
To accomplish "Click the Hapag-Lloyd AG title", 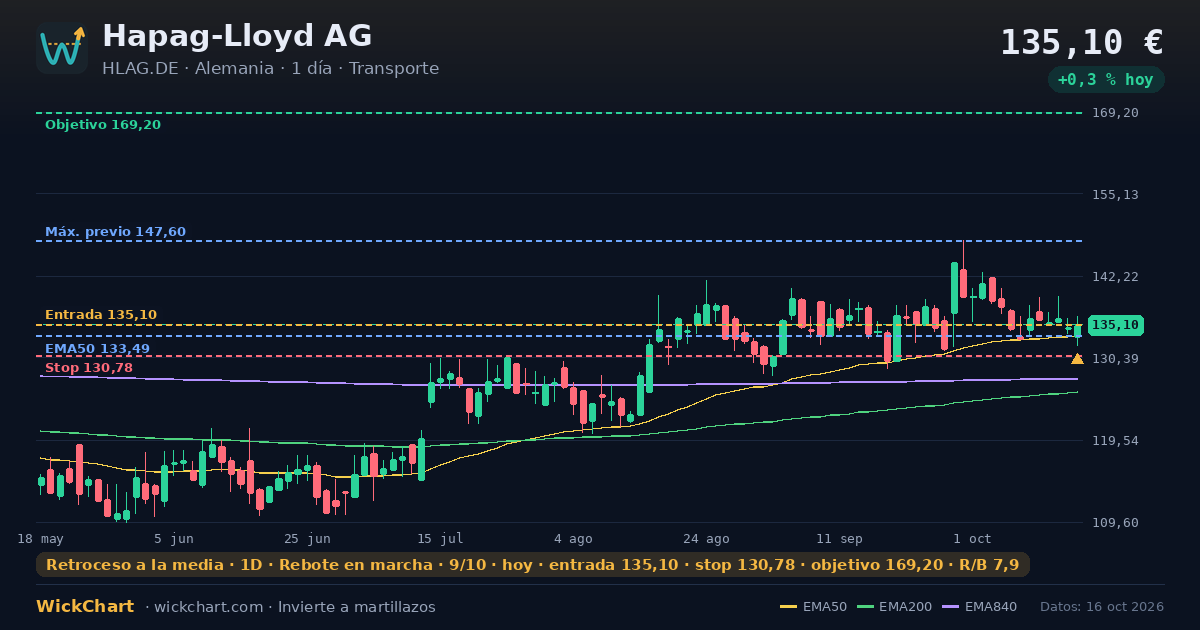I will pyautogui.click(x=237, y=36).
